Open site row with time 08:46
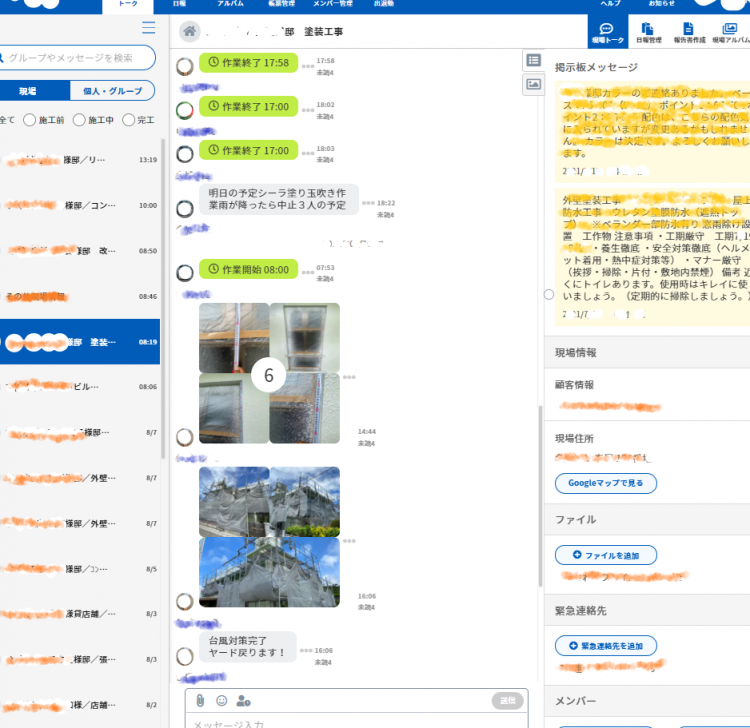Viewport: 750px width, 728px height. [80, 297]
